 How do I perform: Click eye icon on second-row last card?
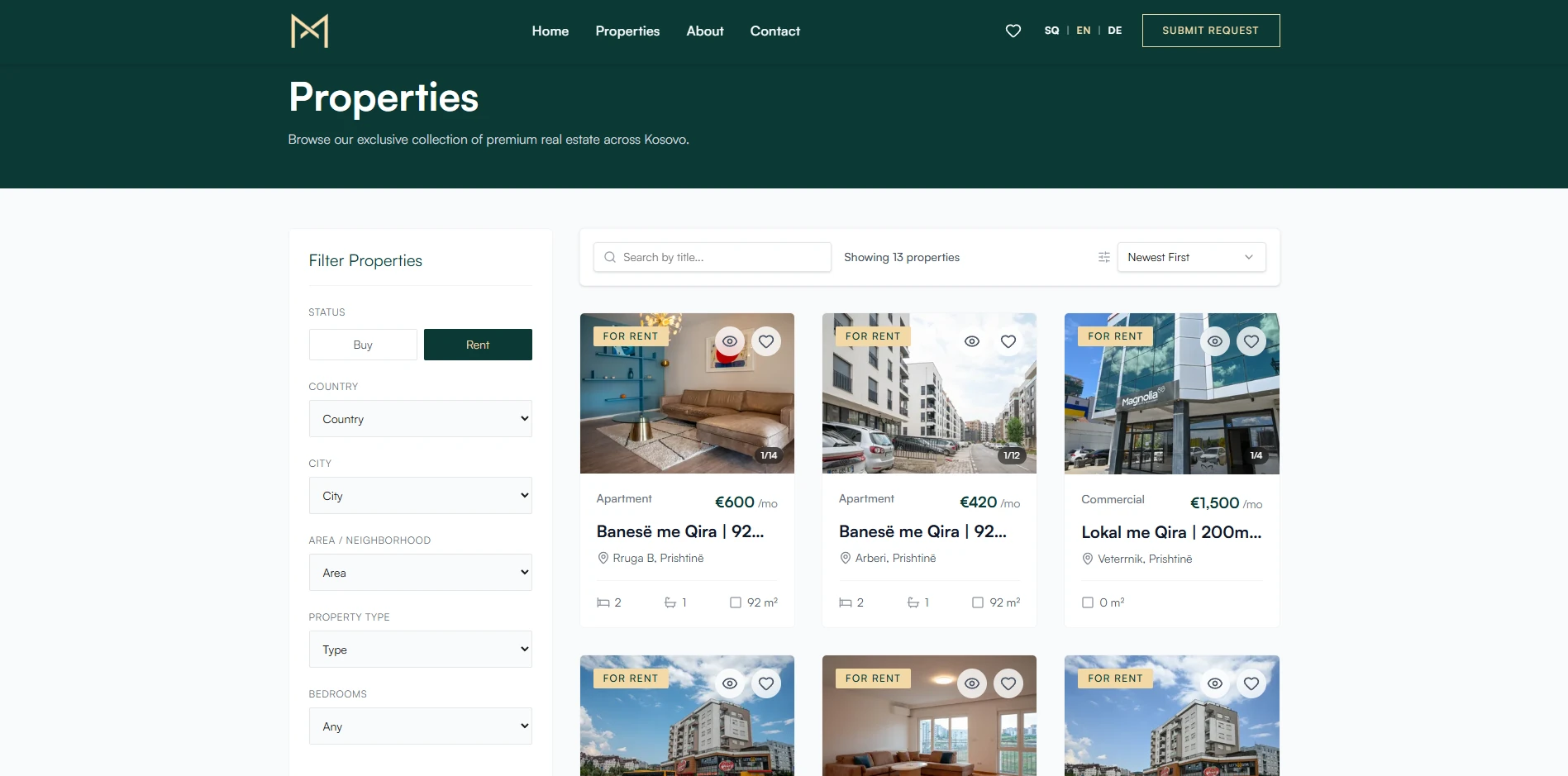1215,683
